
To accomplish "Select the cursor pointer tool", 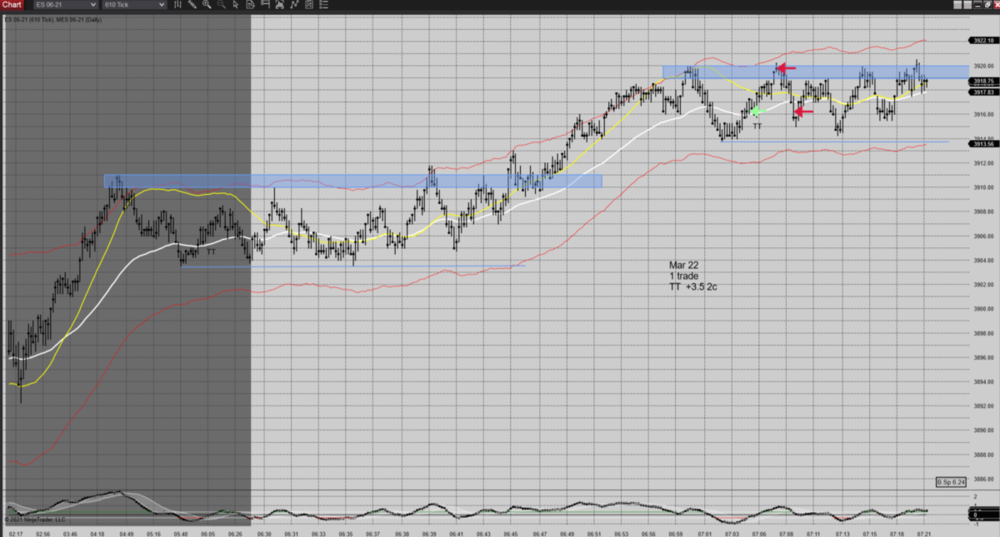I will coord(235,5).
